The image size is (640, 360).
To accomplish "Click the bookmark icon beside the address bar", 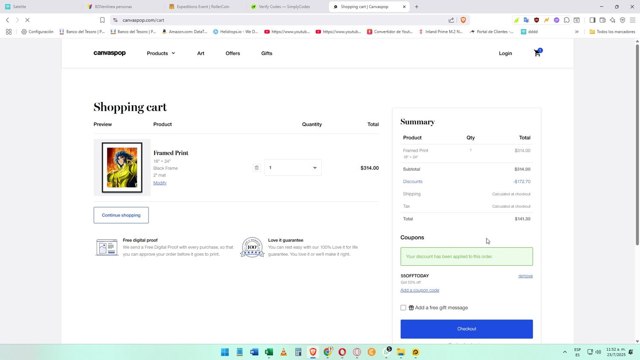I will point(102,20).
